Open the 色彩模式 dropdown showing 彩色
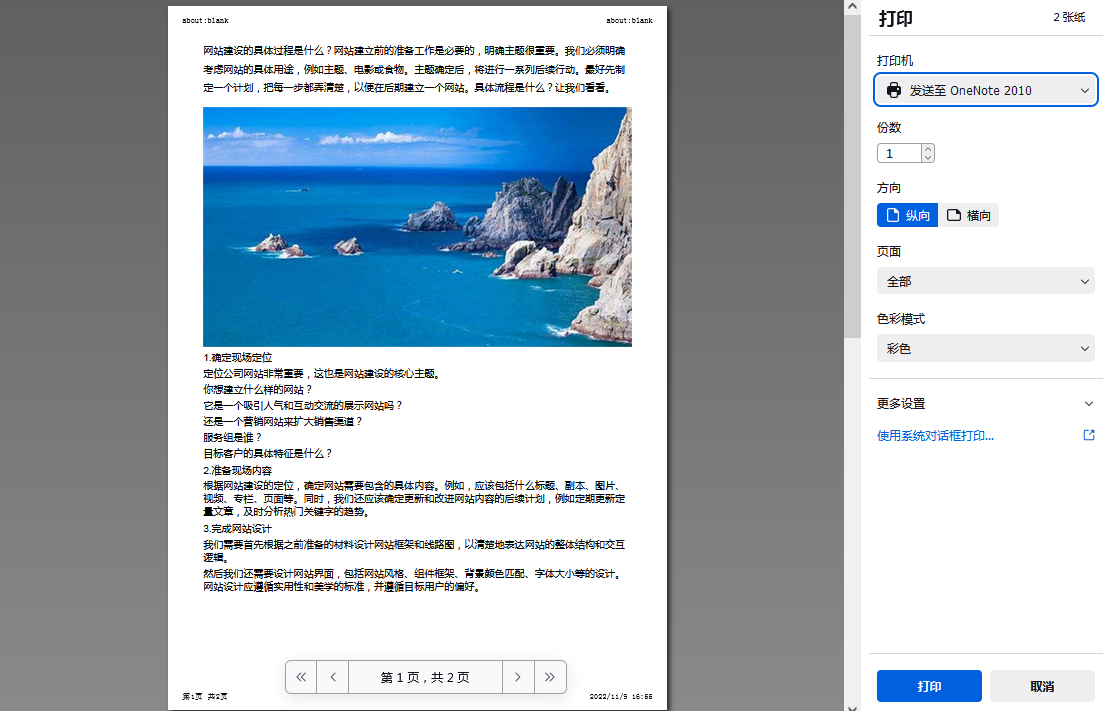This screenshot has height=711, width=1107. pyautogui.click(x=986, y=349)
